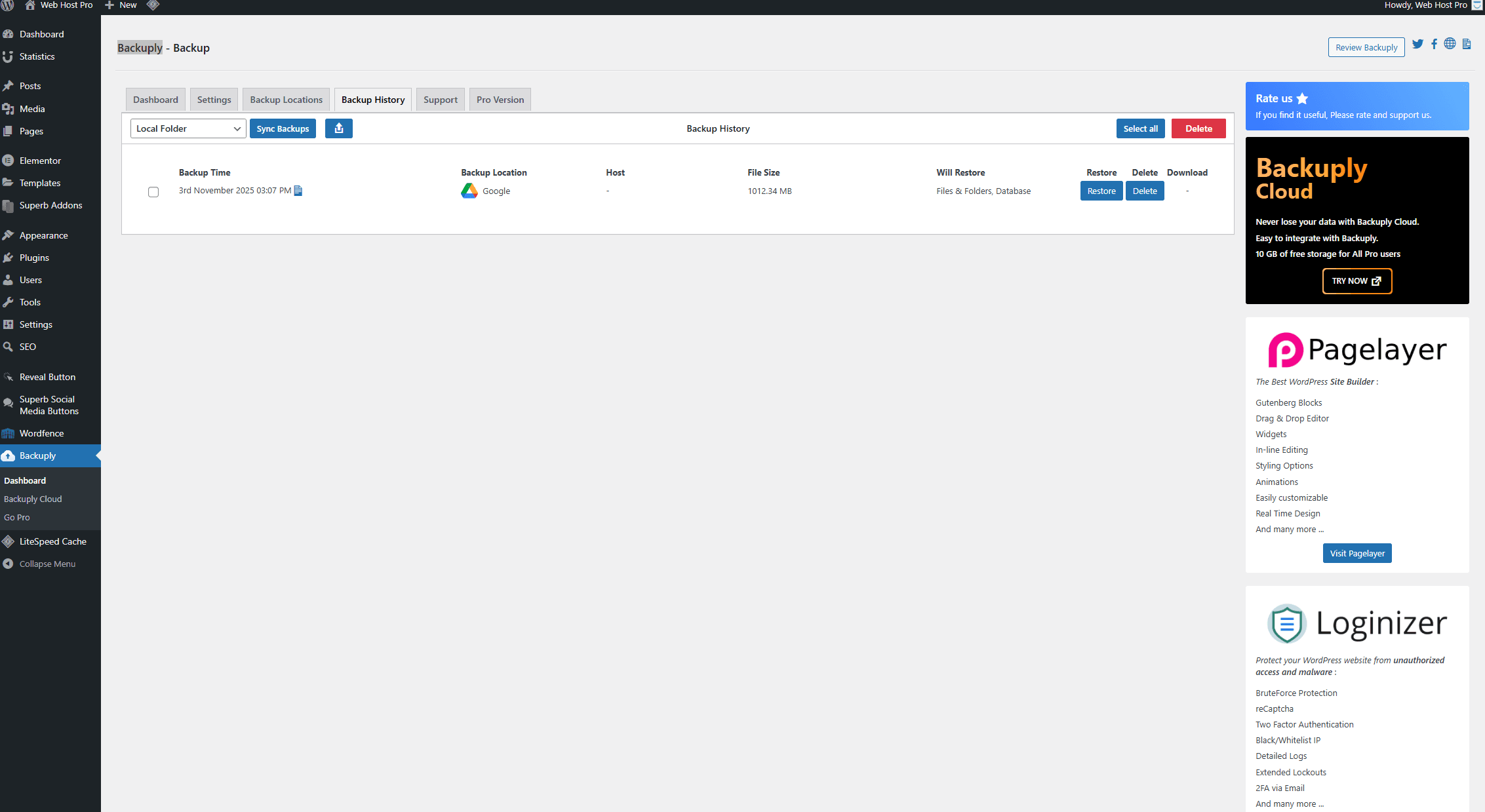Click the TRY NOW Backuply Cloud link
Screen dimensions: 1485x812
1356,281
